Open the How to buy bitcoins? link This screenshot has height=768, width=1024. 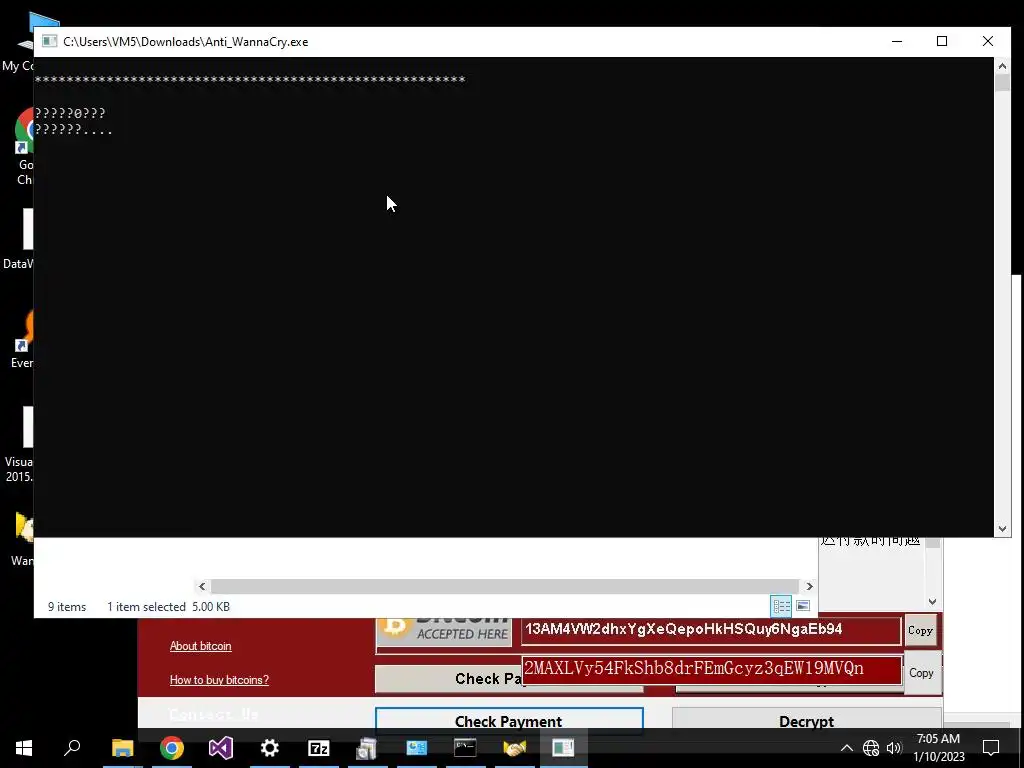(219, 680)
